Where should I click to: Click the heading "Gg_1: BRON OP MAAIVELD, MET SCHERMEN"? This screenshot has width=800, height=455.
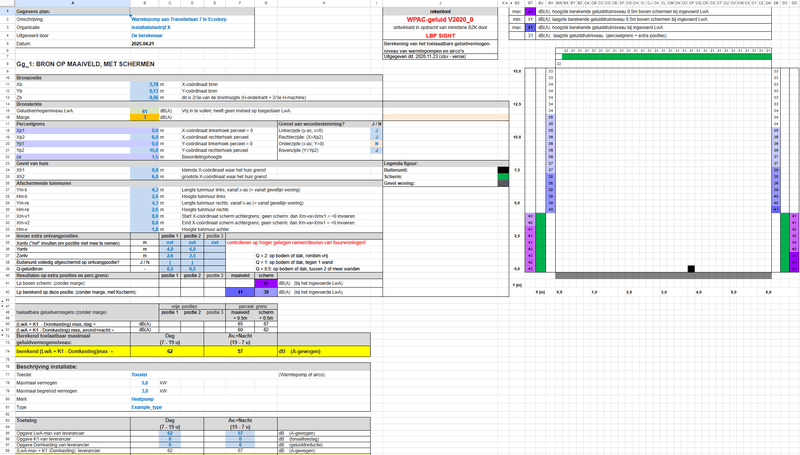pyautogui.click(x=85, y=64)
